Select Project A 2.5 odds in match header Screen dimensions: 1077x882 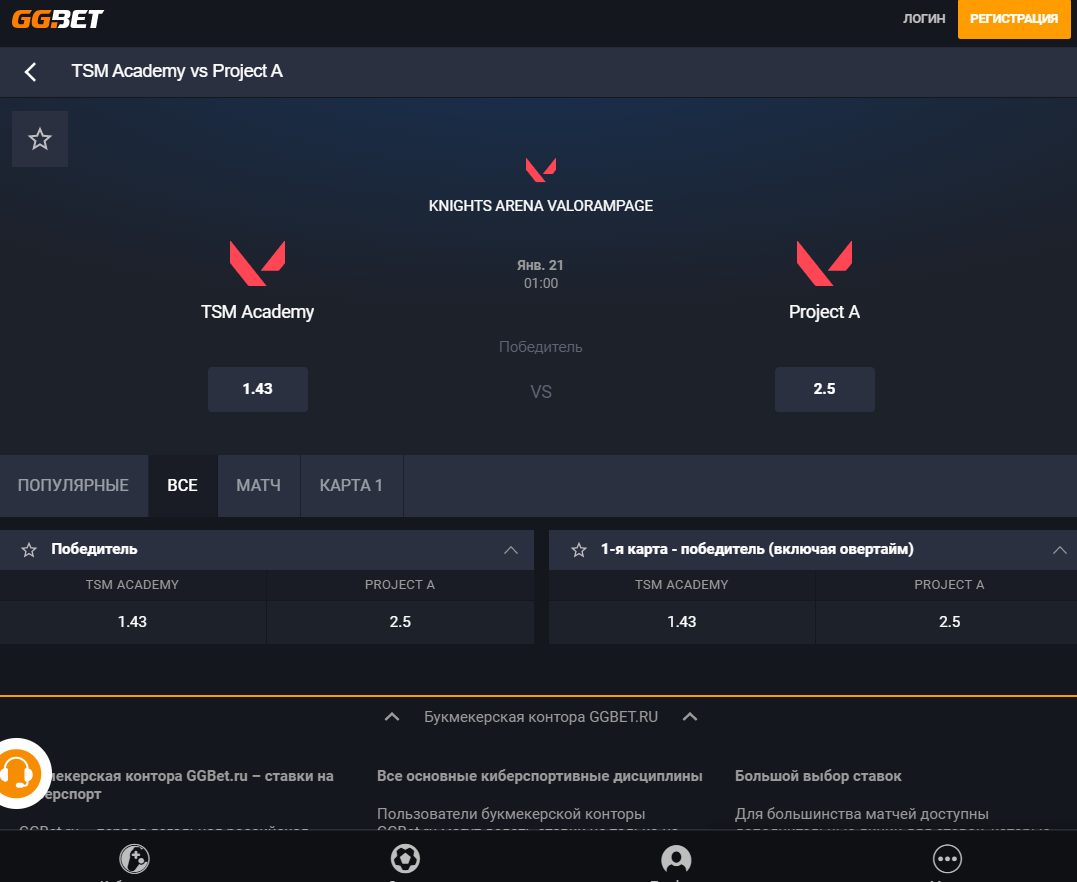click(824, 389)
